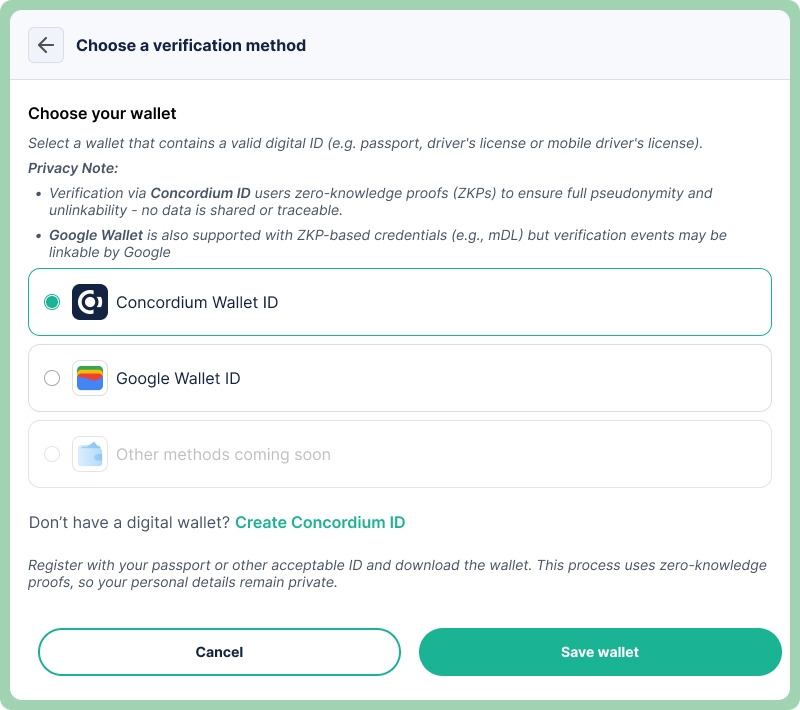
Task: Open the Create Concordium ID link
Action: click(320, 522)
